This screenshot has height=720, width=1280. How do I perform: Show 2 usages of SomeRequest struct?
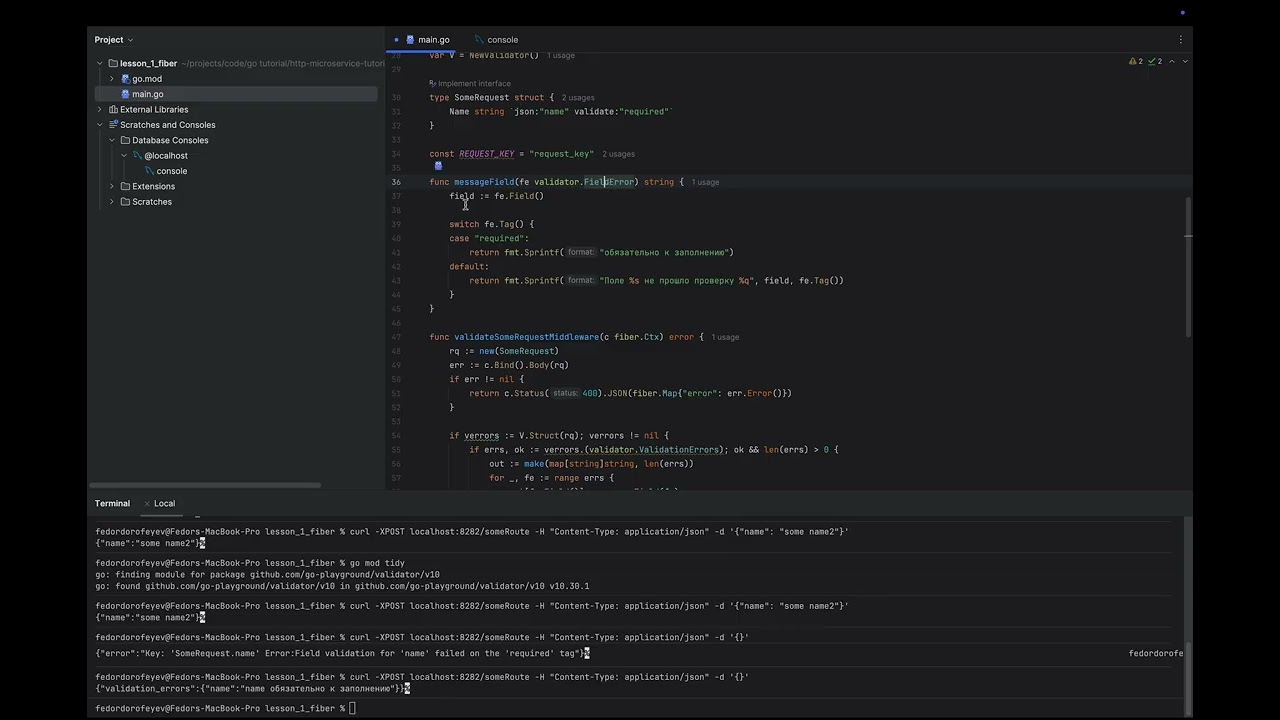point(578,98)
